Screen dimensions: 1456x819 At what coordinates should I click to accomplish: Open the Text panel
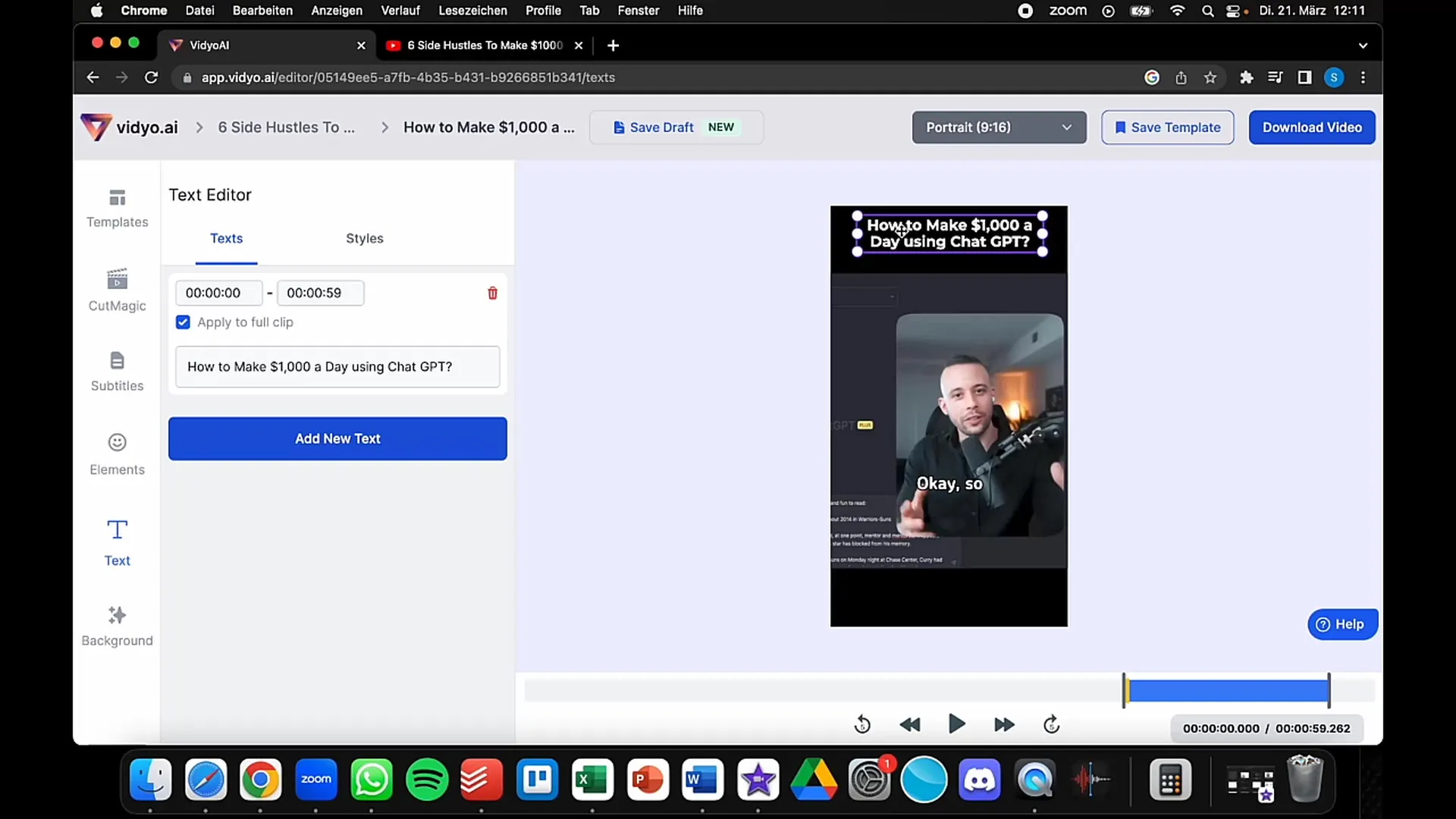[x=117, y=541]
